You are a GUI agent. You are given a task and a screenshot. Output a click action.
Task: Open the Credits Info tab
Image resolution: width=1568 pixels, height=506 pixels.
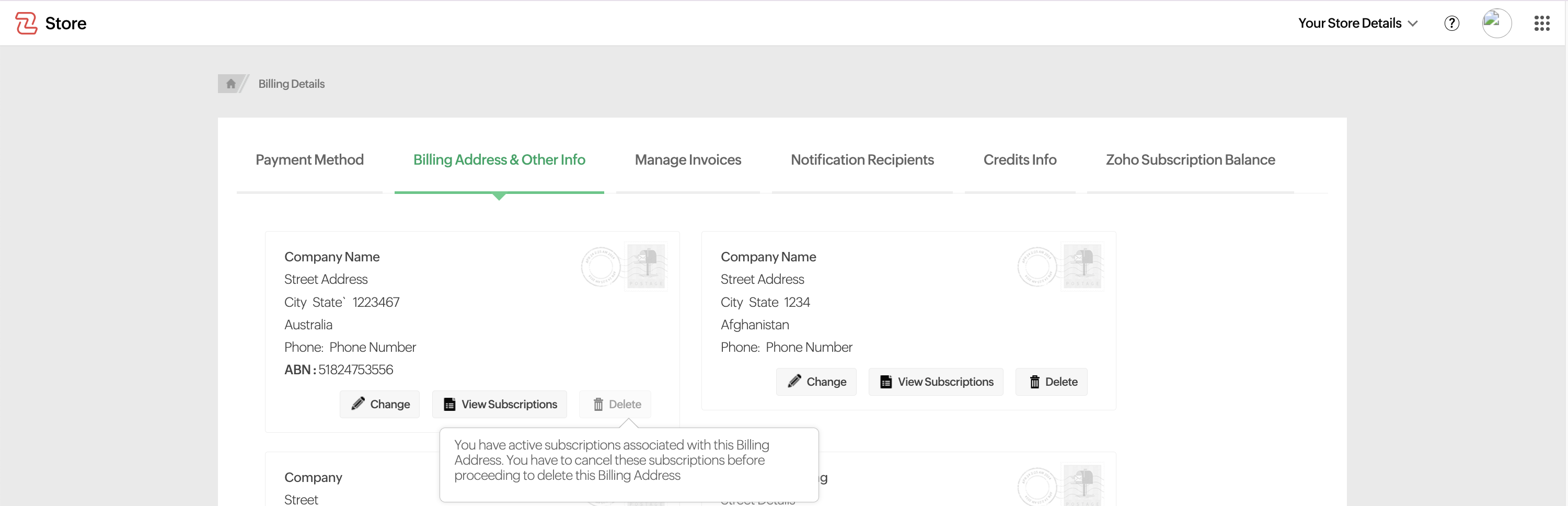[1020, 159]
